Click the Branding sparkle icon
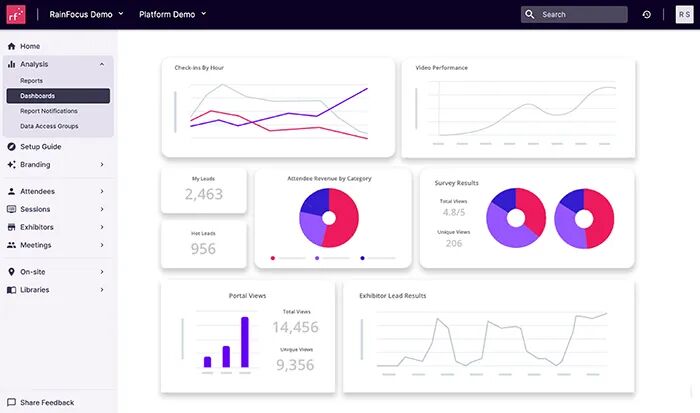 tap(12, 164)
